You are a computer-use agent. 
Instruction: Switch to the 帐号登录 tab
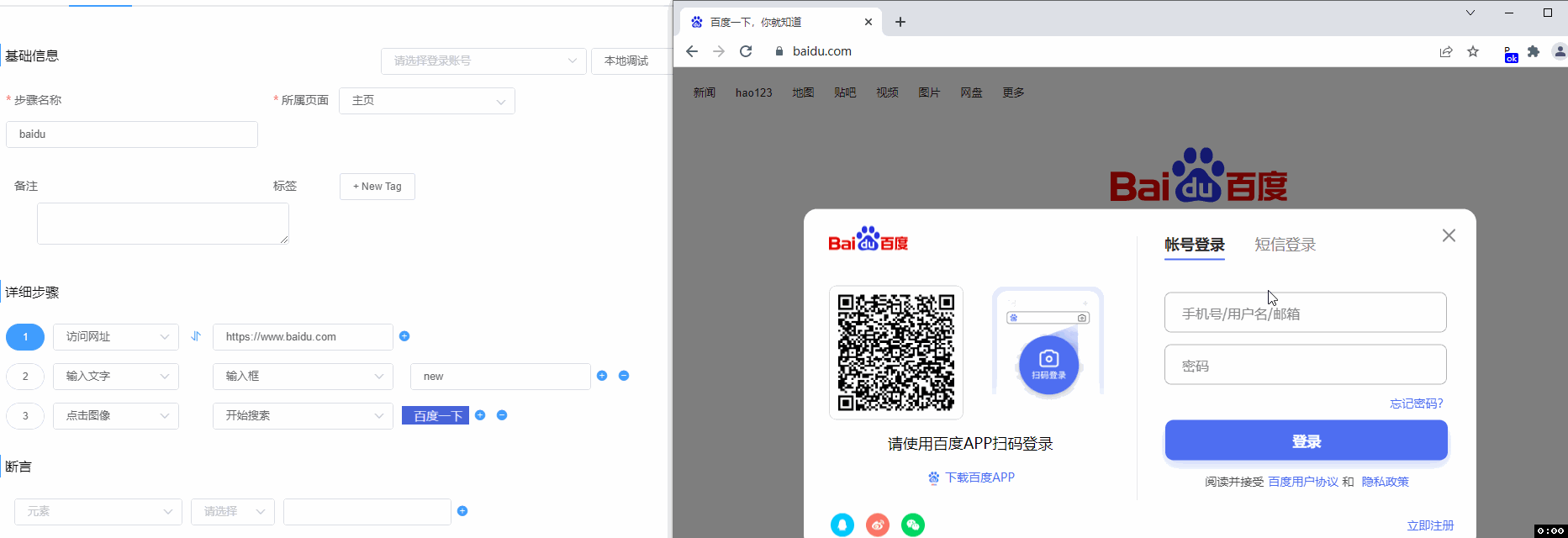coord(1195,245)
